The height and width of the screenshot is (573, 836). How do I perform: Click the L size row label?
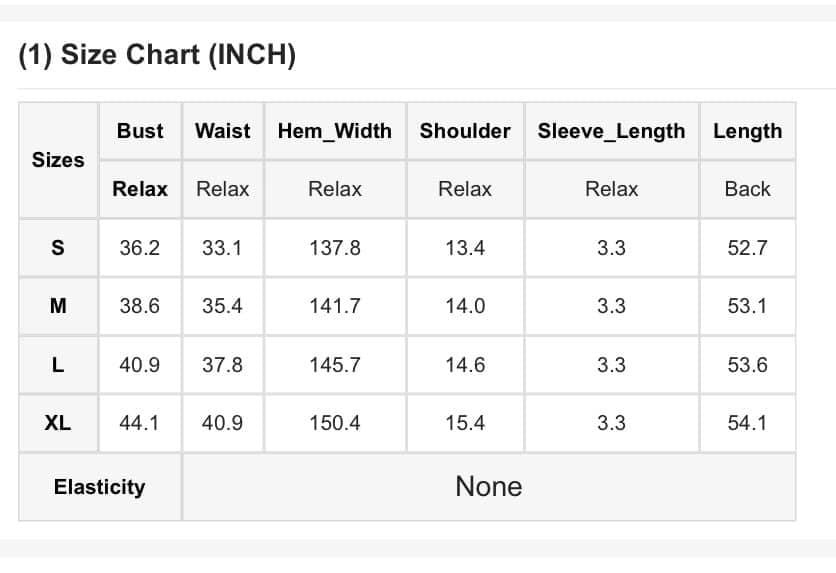tap(58, 365)
